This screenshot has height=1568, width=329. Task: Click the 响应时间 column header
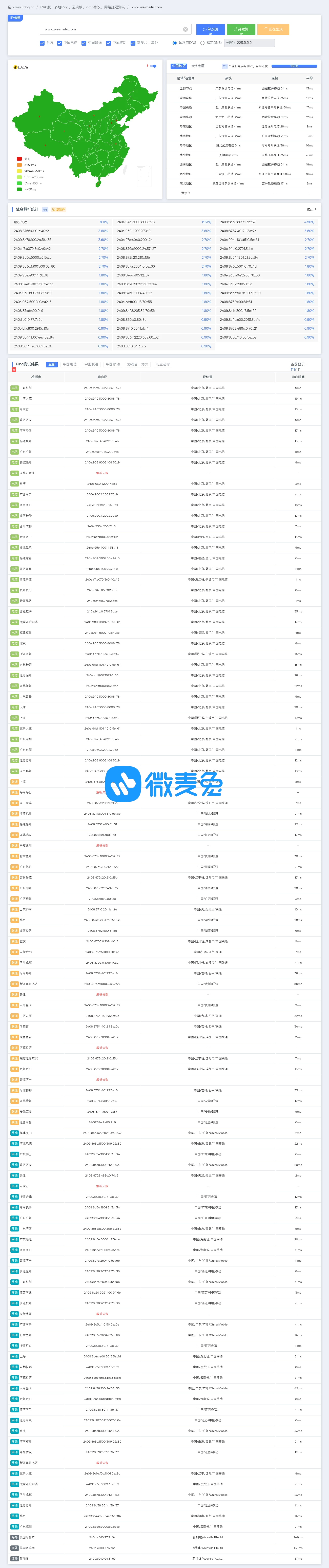(x=298, y=377)
